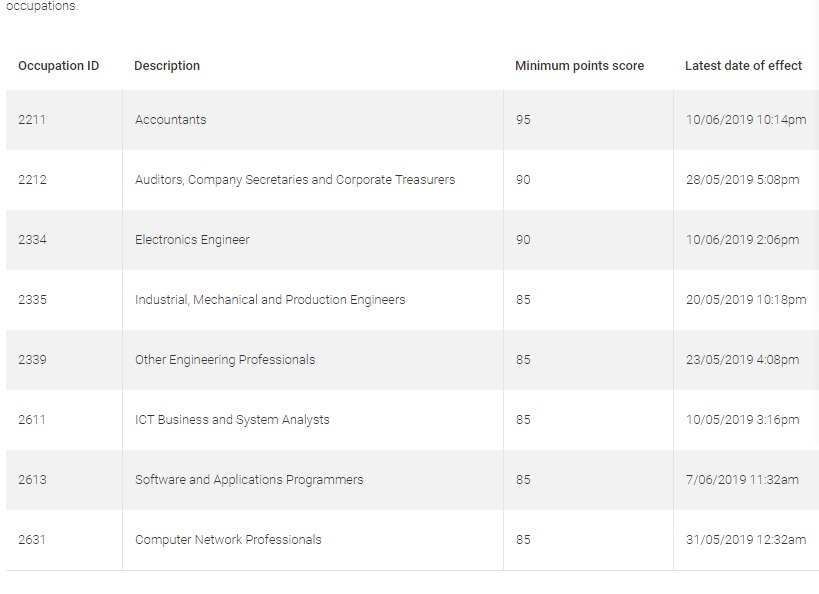Viewport: 819px width, 594px height.
Task: Click the 95 points score for Accountants
Action: 523,120
